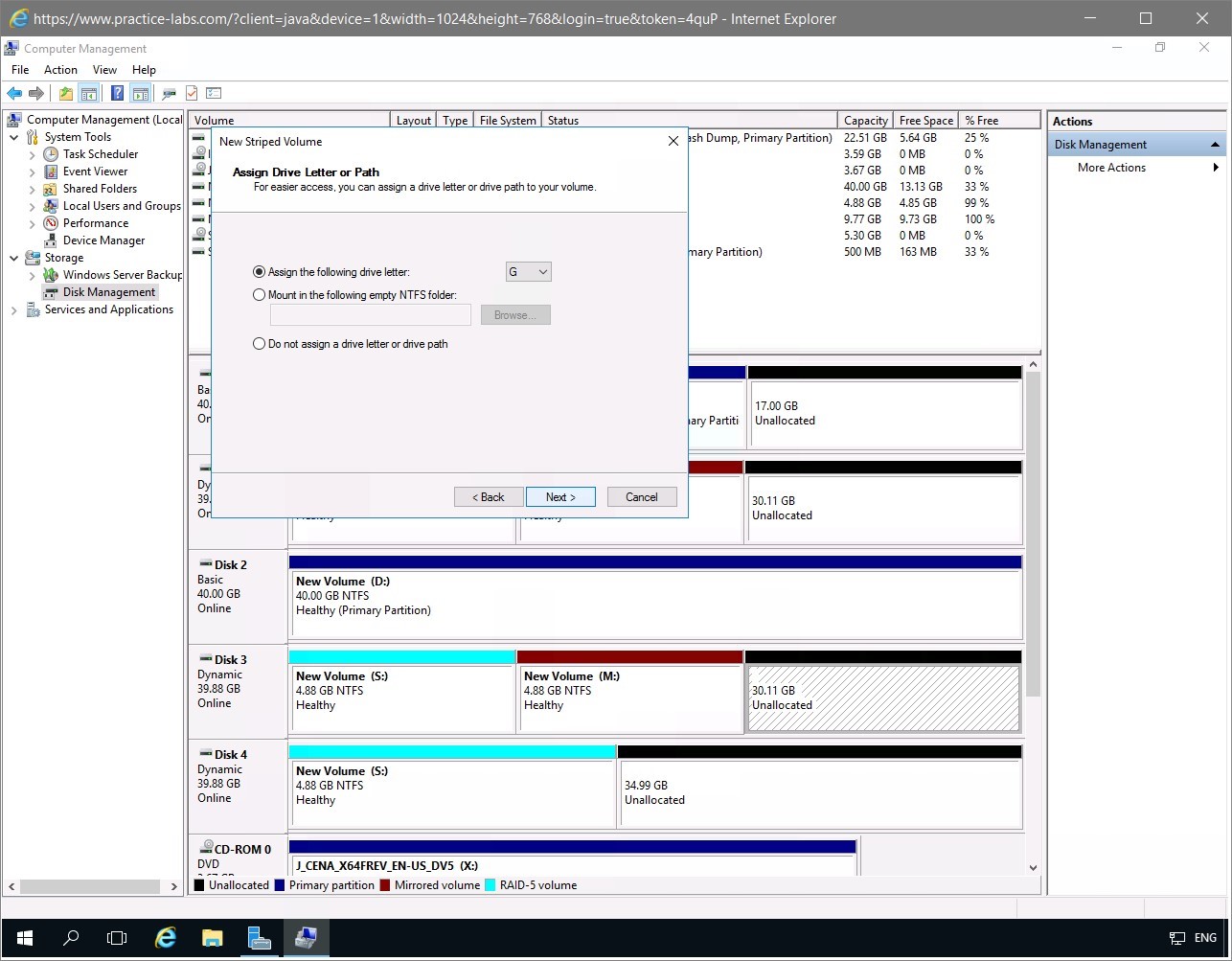The width and height of the screenshot is (1232, 961).
Task: Choose 'Do not assign a drive letter' option
Action: pos(259,344)
